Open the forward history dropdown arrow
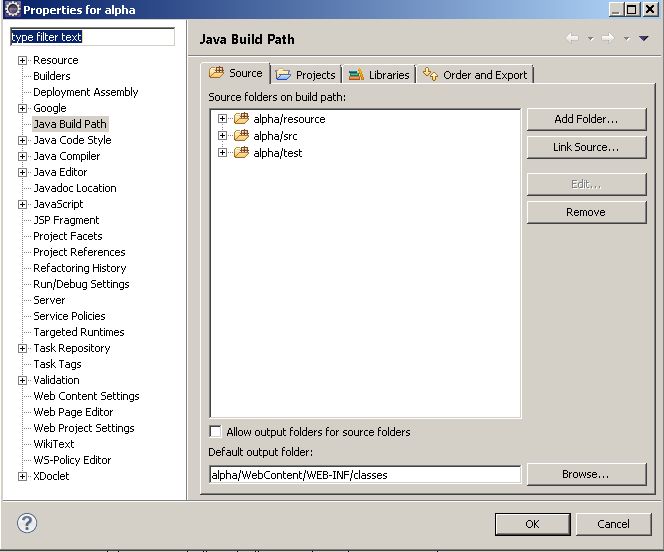This screenshot has width=664, height=552. click(x=626, y=39)
